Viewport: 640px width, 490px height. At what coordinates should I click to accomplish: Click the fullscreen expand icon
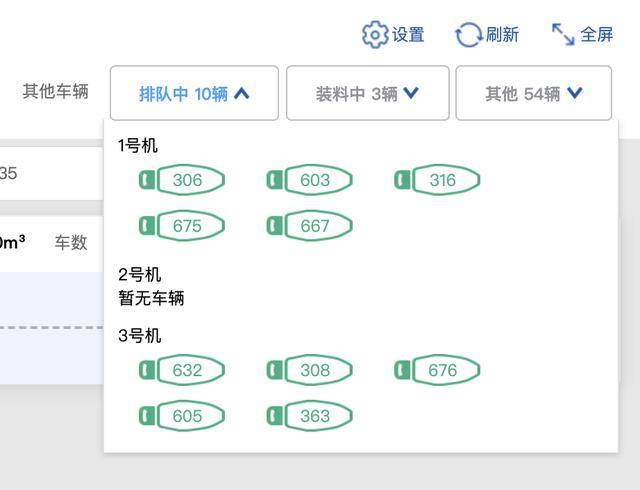coord(563,34)
